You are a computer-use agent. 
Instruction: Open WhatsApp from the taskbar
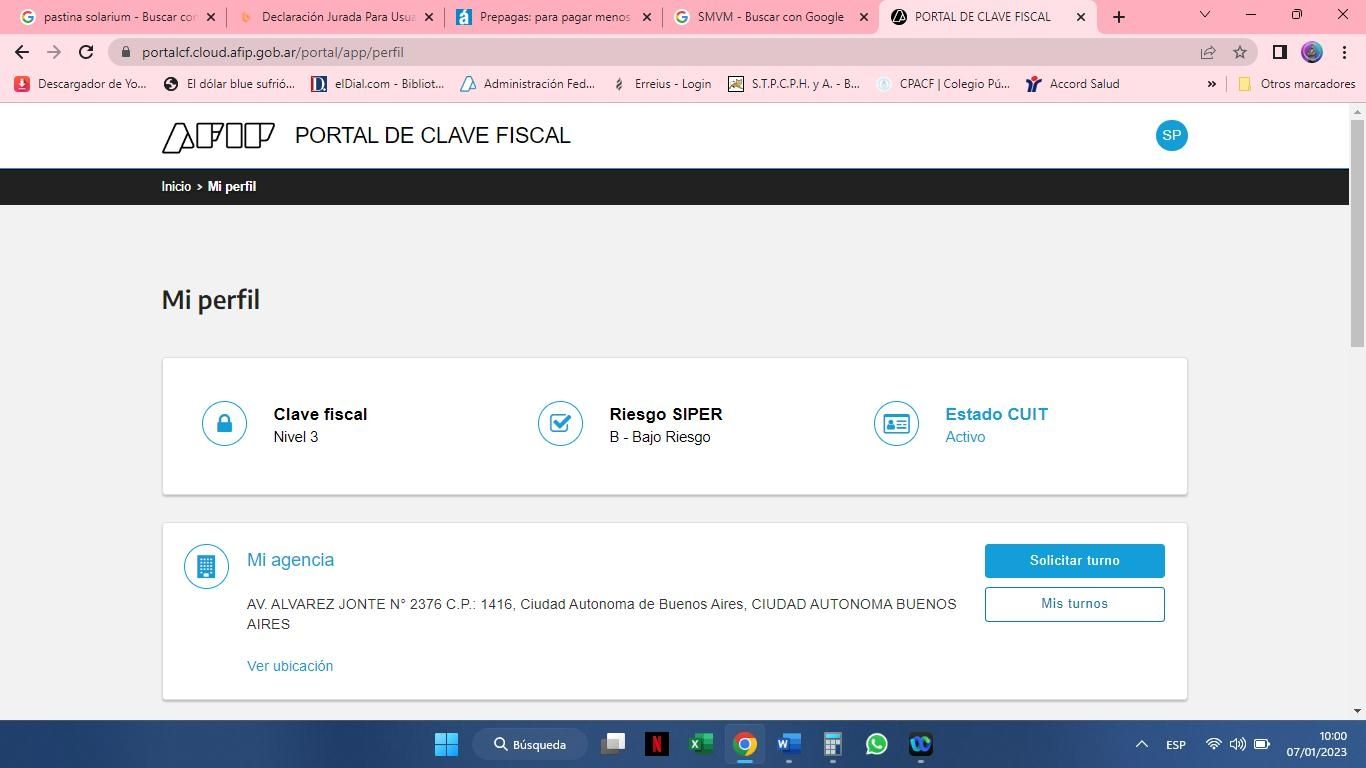coord(876,744)
